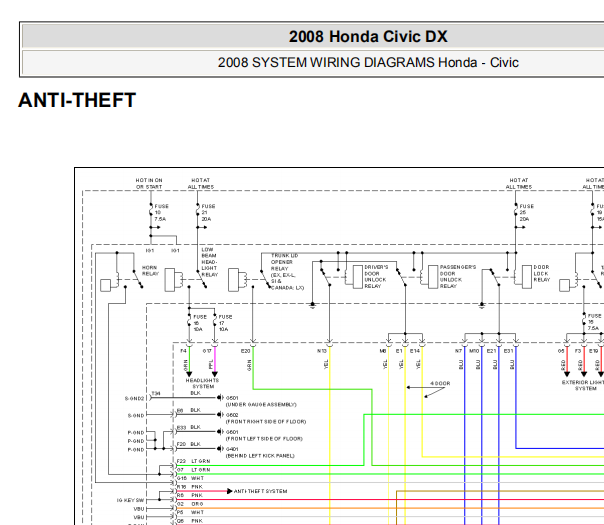Click the G401 ground label
The image size is (604, 525).
click(x=232, y=449)
